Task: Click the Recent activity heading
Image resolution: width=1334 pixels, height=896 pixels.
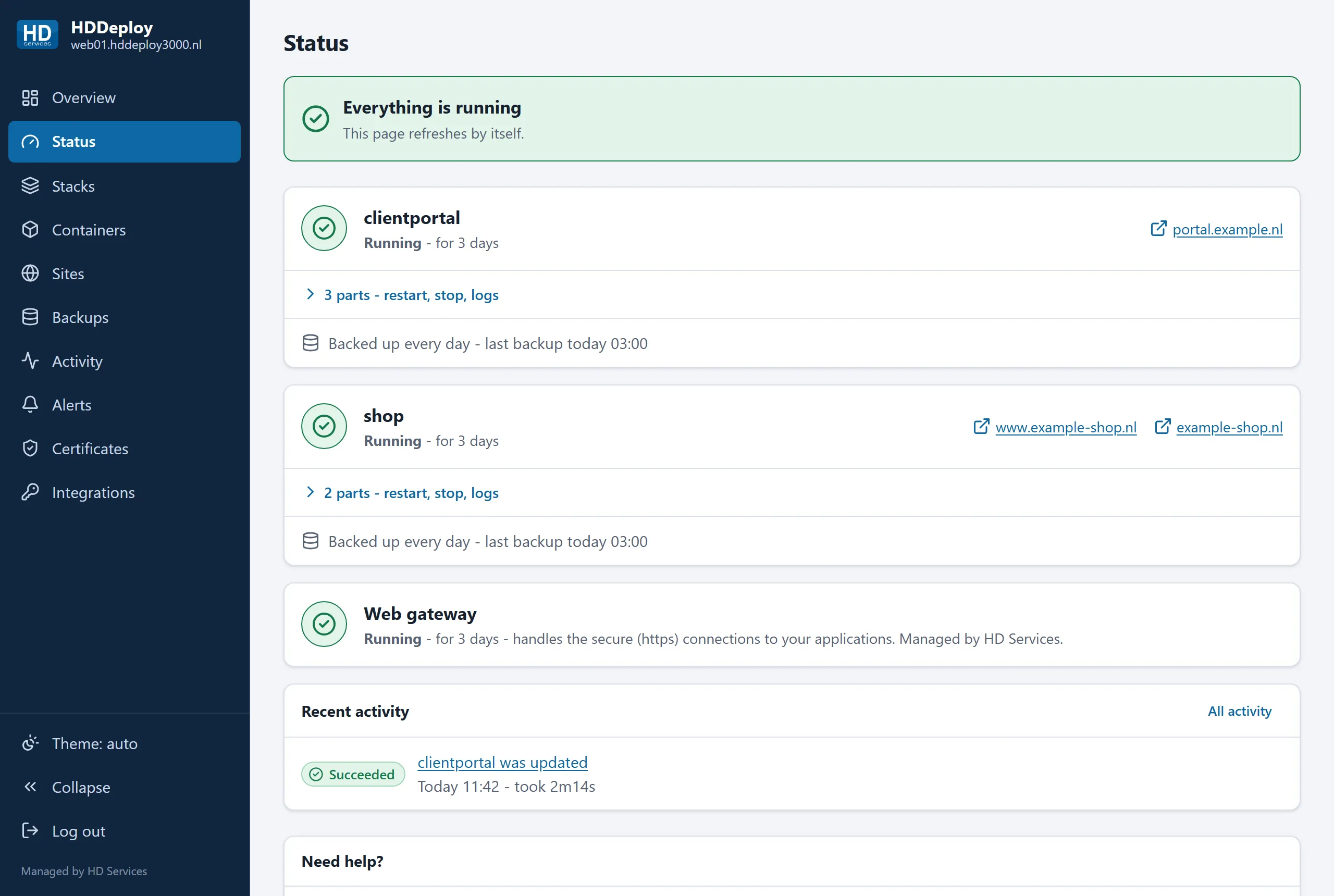Action: (x=355, y=712)
